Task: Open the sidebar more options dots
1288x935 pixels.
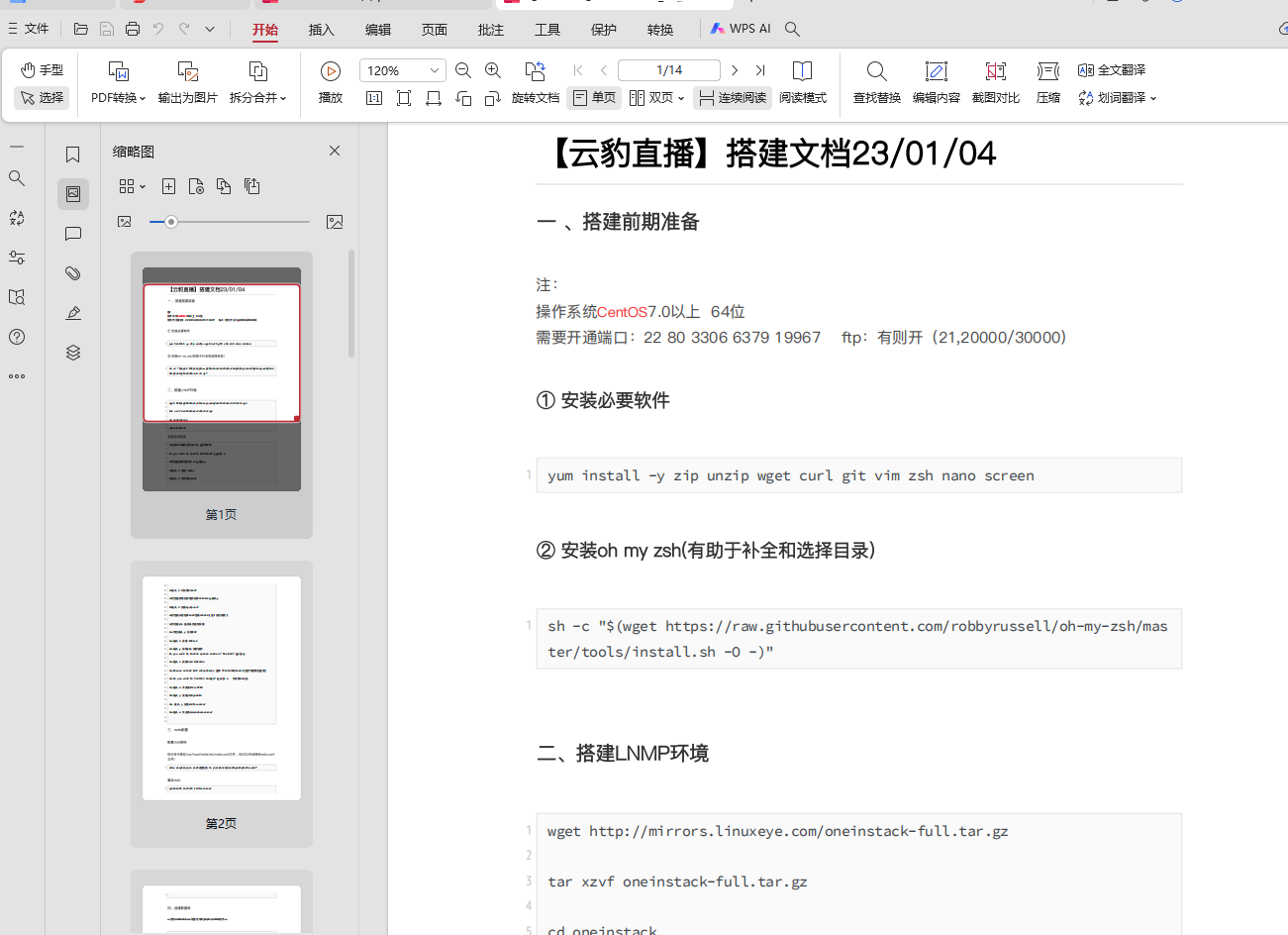Action: coord(17,376)
